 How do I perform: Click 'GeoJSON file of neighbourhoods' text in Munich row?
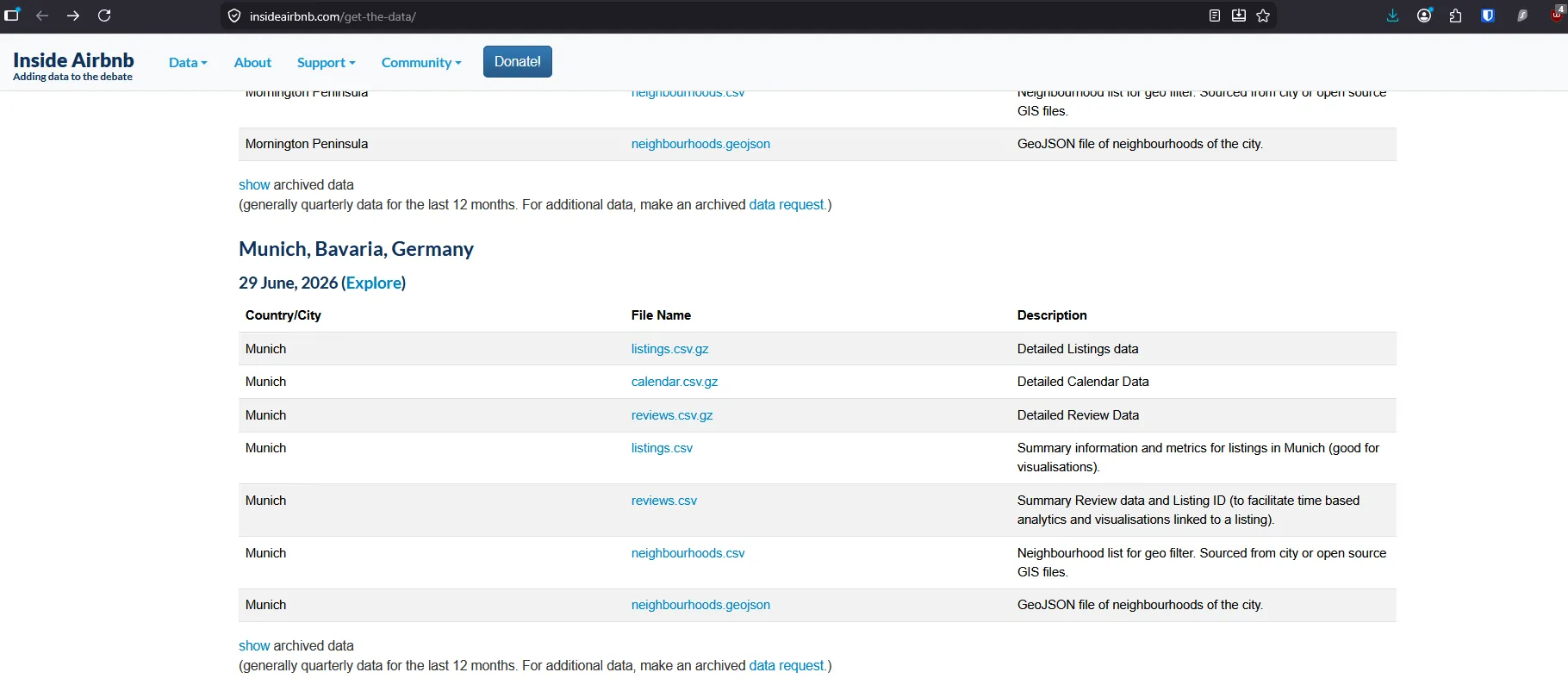[x=1140, y=605]
